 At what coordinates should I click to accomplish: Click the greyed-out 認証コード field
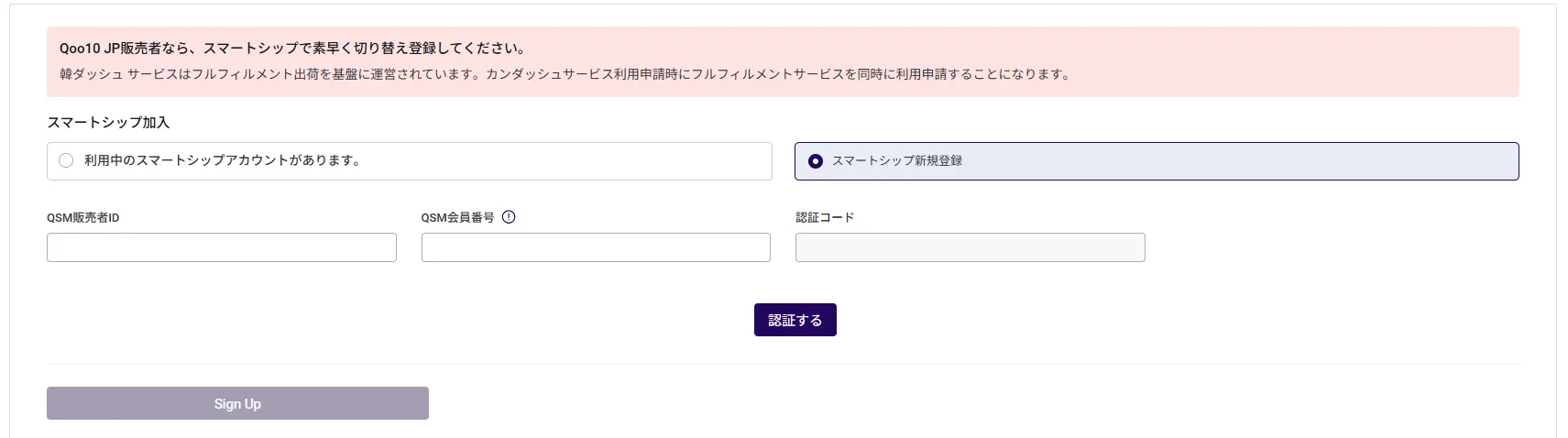(x=970, y=247)
